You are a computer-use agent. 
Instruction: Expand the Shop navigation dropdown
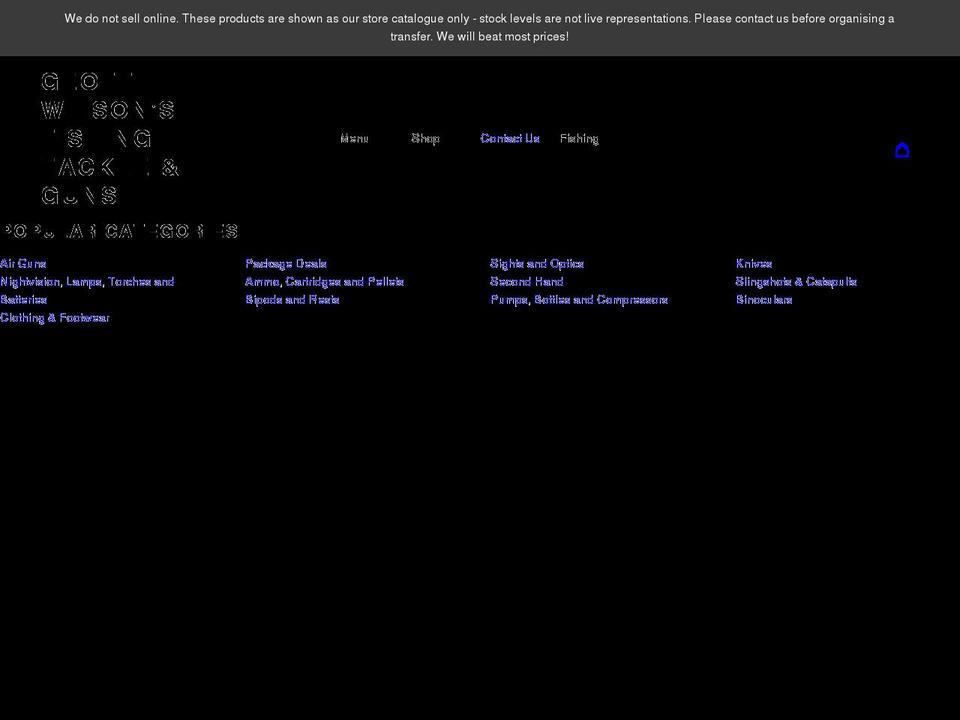click(x=425, y=138)
